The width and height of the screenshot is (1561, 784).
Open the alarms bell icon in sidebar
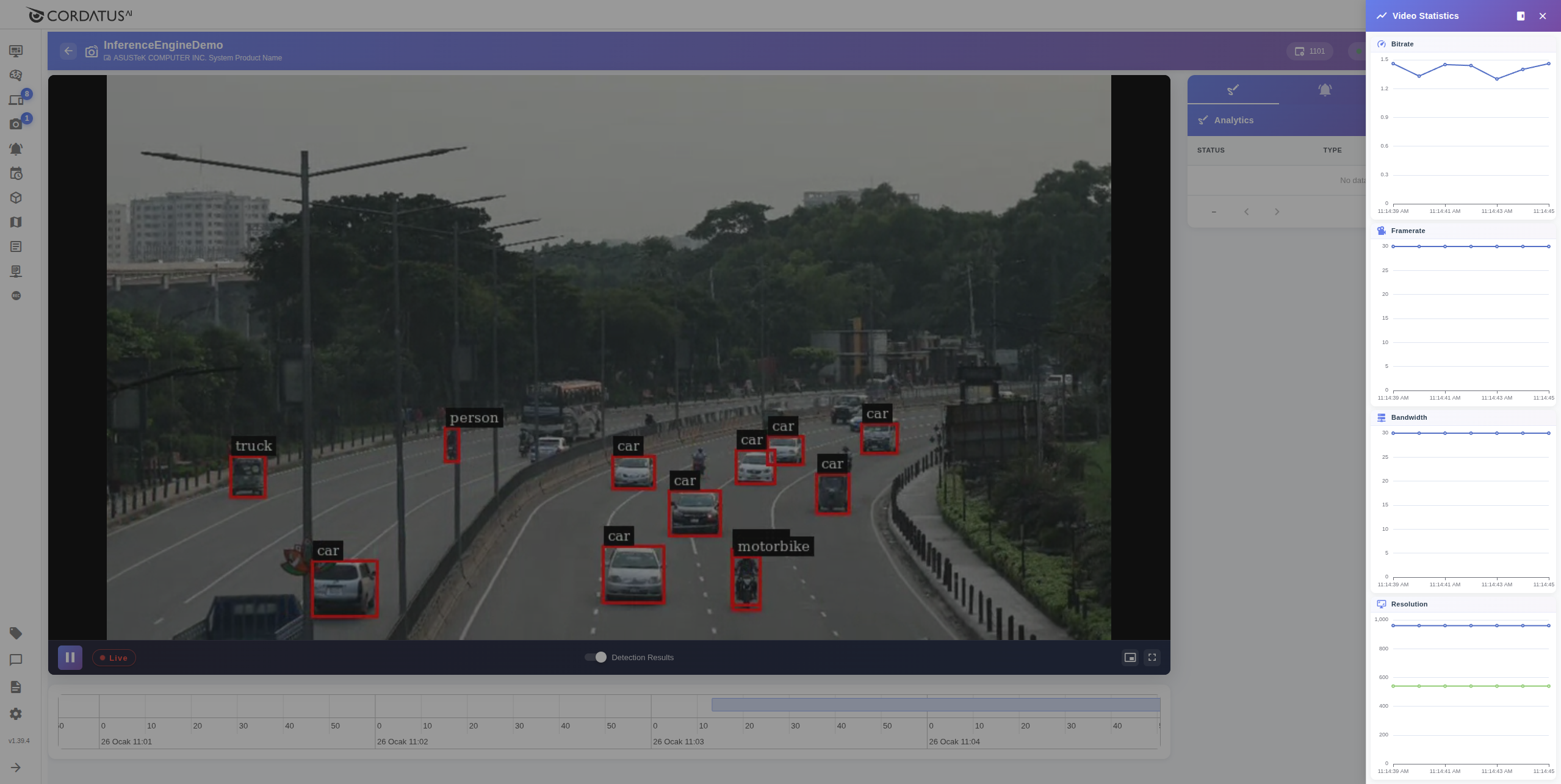(x=16, y=149)
